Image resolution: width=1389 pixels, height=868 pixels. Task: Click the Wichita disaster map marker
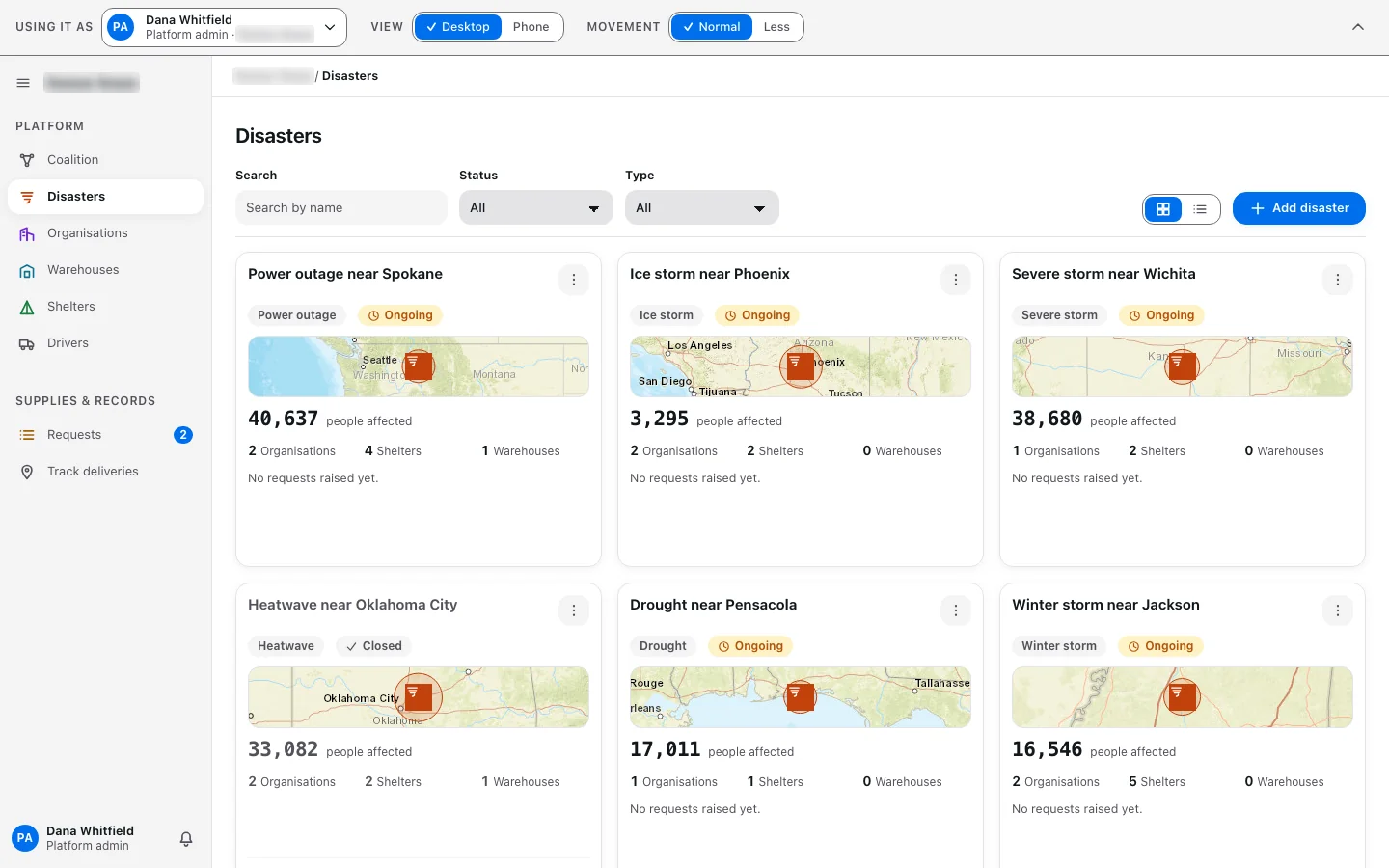coord(1182,366)
